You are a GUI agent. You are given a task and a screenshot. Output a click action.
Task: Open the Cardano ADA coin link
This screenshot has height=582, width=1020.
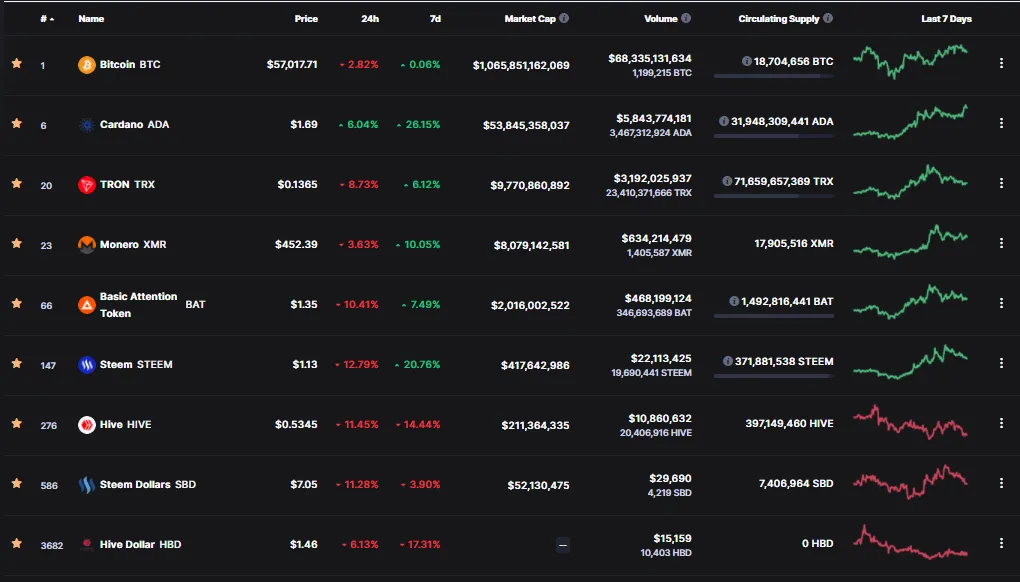coord(134,124)
